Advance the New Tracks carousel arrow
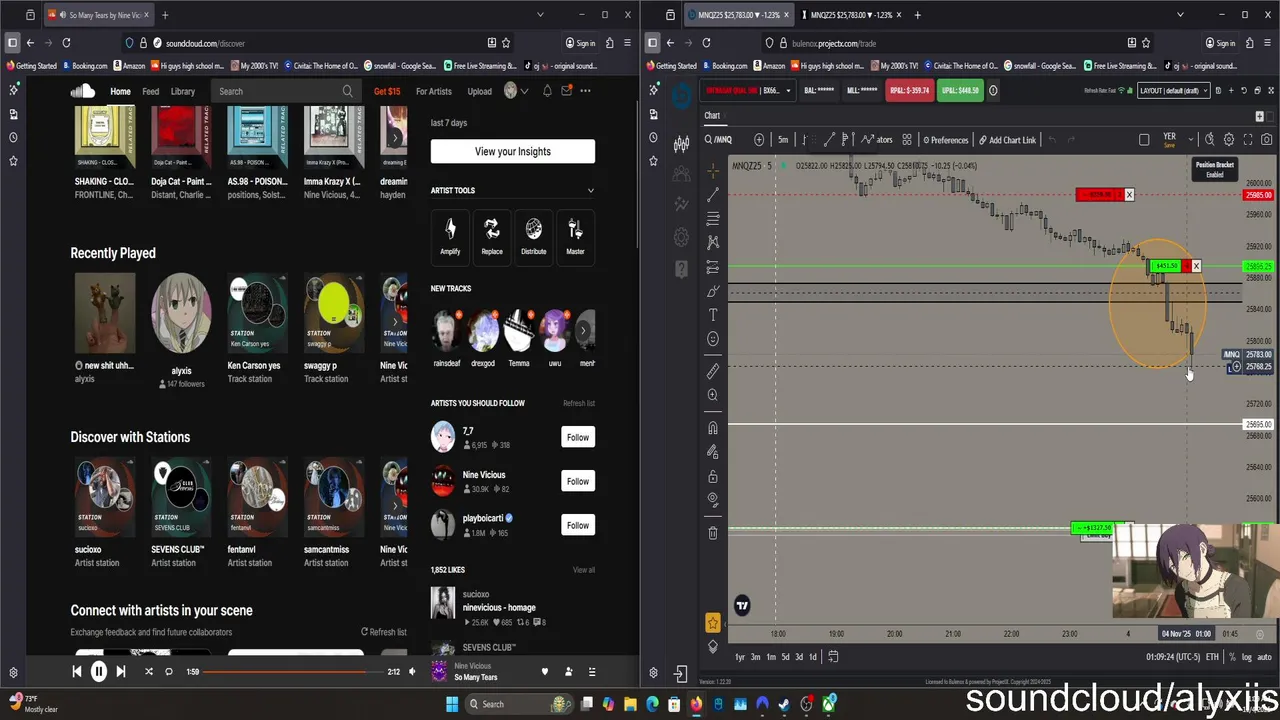 tap(584, 330)
